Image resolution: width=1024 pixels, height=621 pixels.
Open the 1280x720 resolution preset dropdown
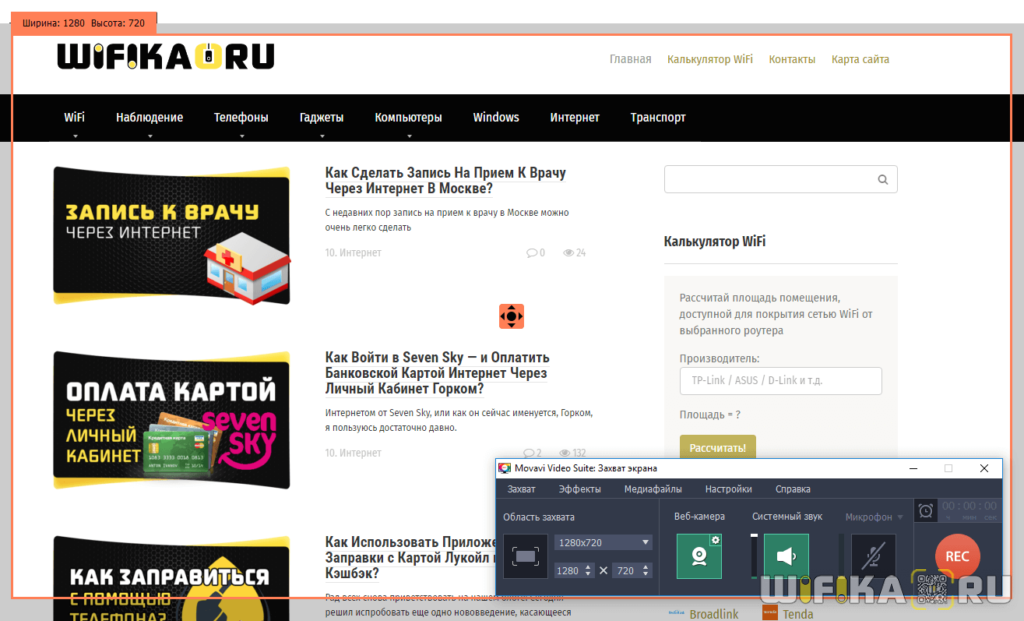603,543
